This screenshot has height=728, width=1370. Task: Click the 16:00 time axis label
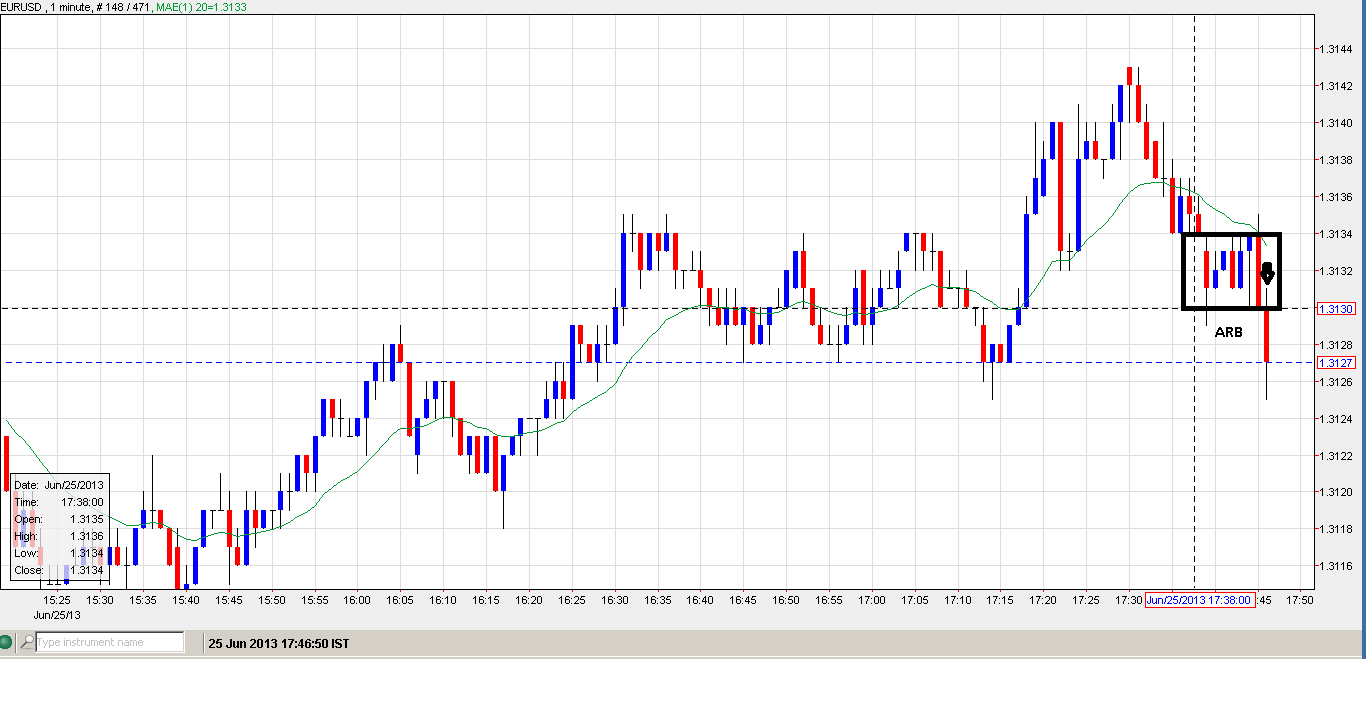pyautogui.click(x=357, y=600)
